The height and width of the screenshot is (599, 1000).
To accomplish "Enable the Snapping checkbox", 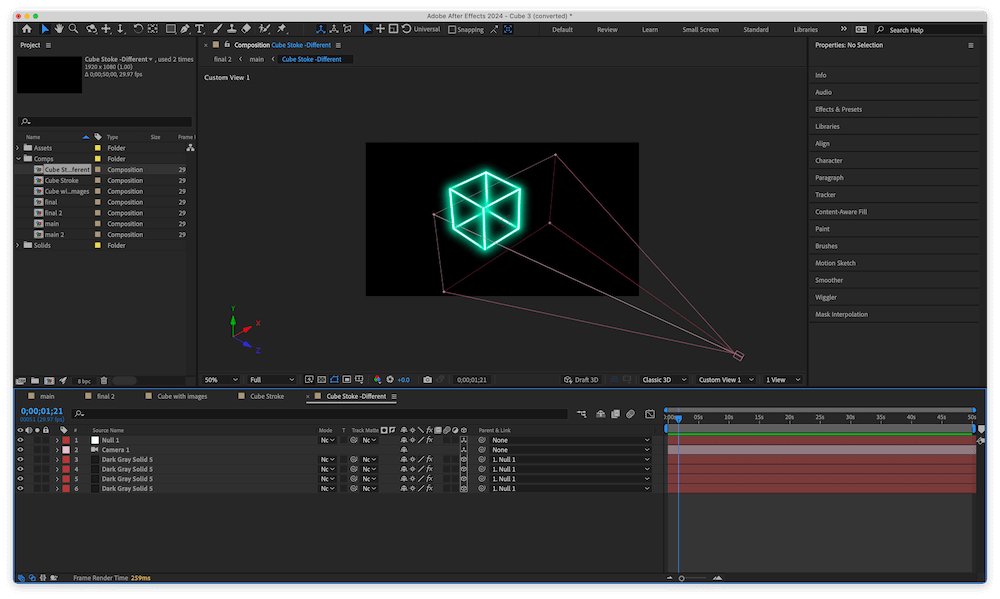I will 452,30.
